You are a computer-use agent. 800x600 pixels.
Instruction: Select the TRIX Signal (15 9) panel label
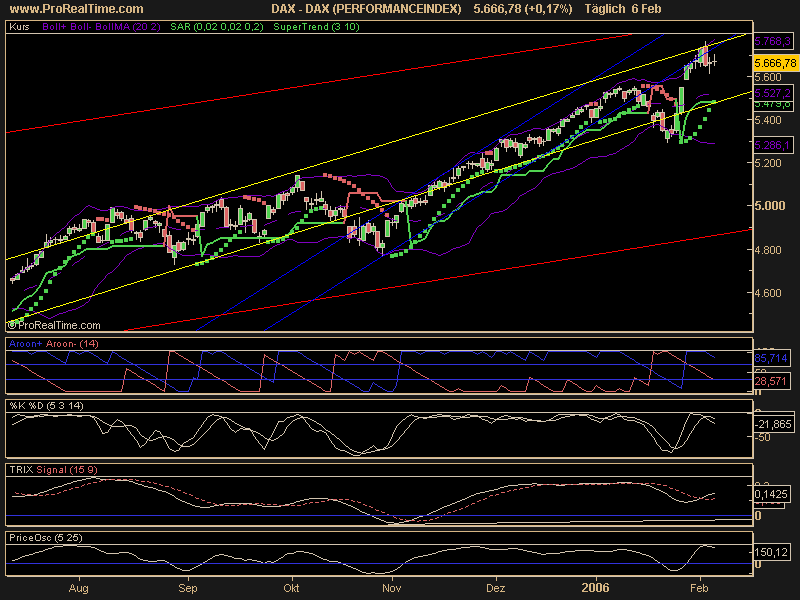click(54, 469)
